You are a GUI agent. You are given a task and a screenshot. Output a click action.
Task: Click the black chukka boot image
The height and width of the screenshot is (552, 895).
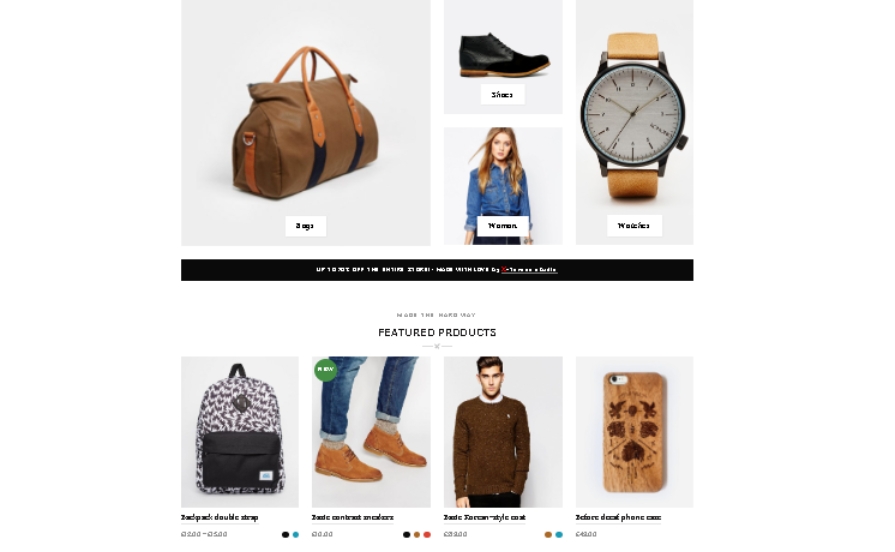[504, 54]
